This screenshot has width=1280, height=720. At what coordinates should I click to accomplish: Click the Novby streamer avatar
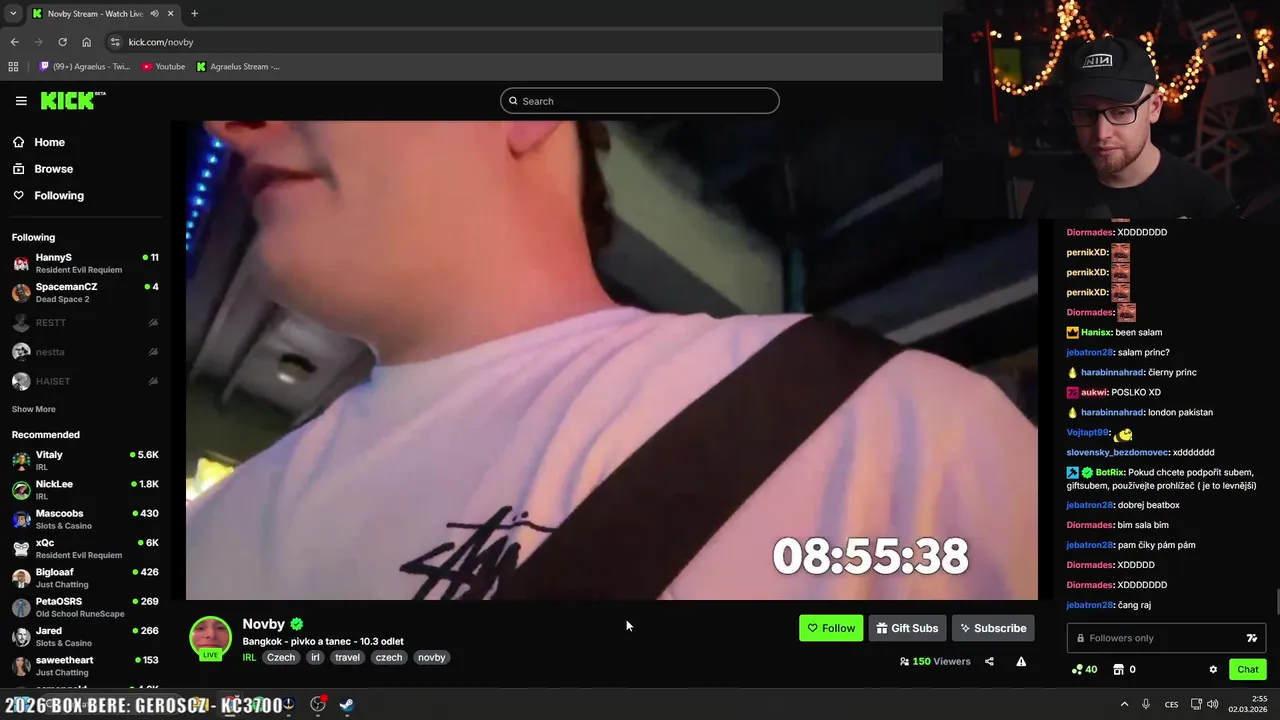(210, 638)
